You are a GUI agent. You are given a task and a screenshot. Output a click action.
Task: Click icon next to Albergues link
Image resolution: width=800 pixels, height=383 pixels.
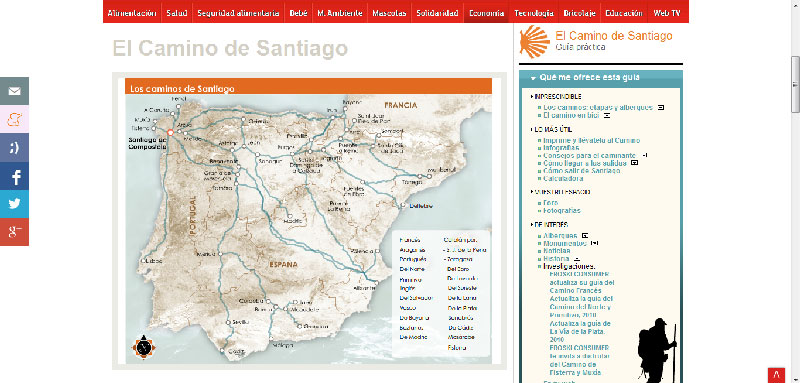585,236
